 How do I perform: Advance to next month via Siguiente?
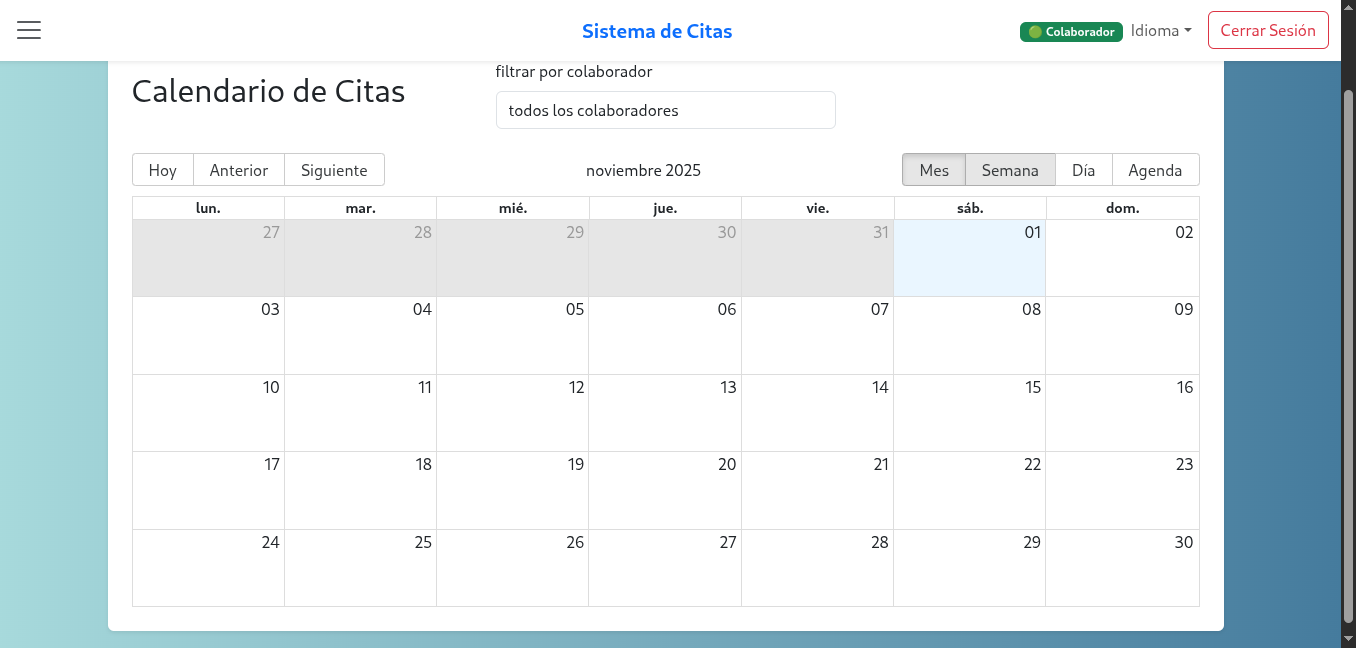pyautogui.click(x=334, y=169)
